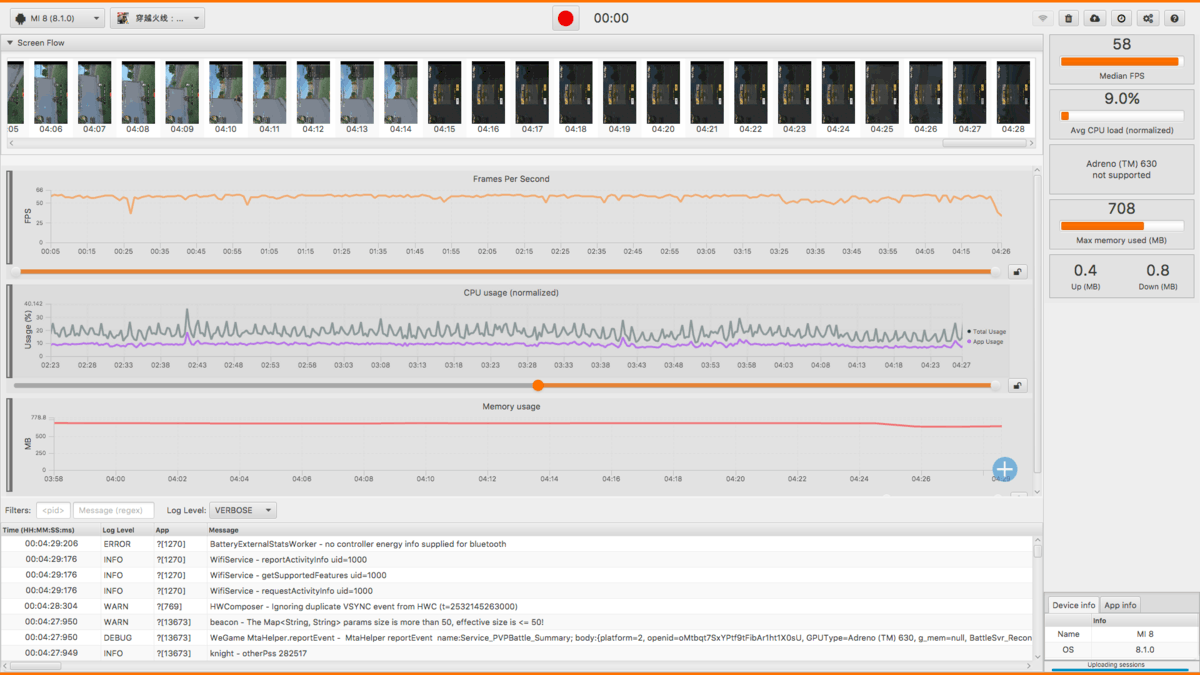Click the cloud upload icon
Viewport: 1200px width, 675px height.
(1095, 19)
